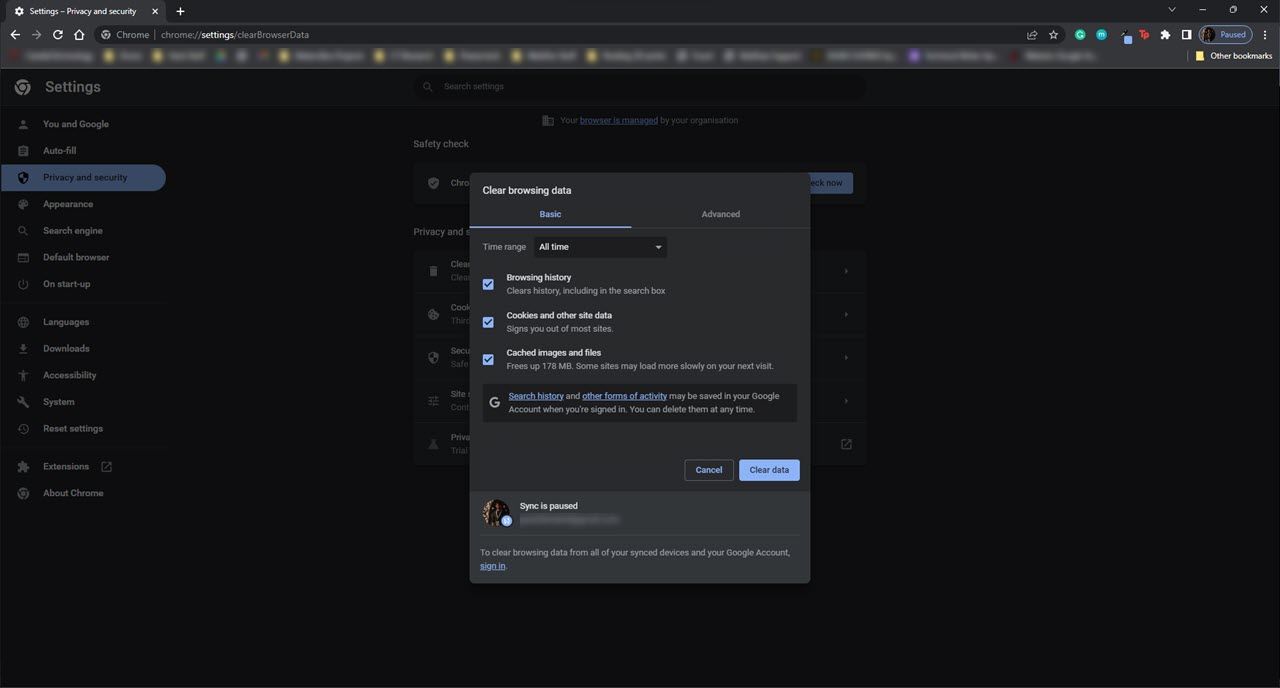Select the Basic tab
Image resolution: width=1280 pixels, height=688 pixels.
coord(550,214)
